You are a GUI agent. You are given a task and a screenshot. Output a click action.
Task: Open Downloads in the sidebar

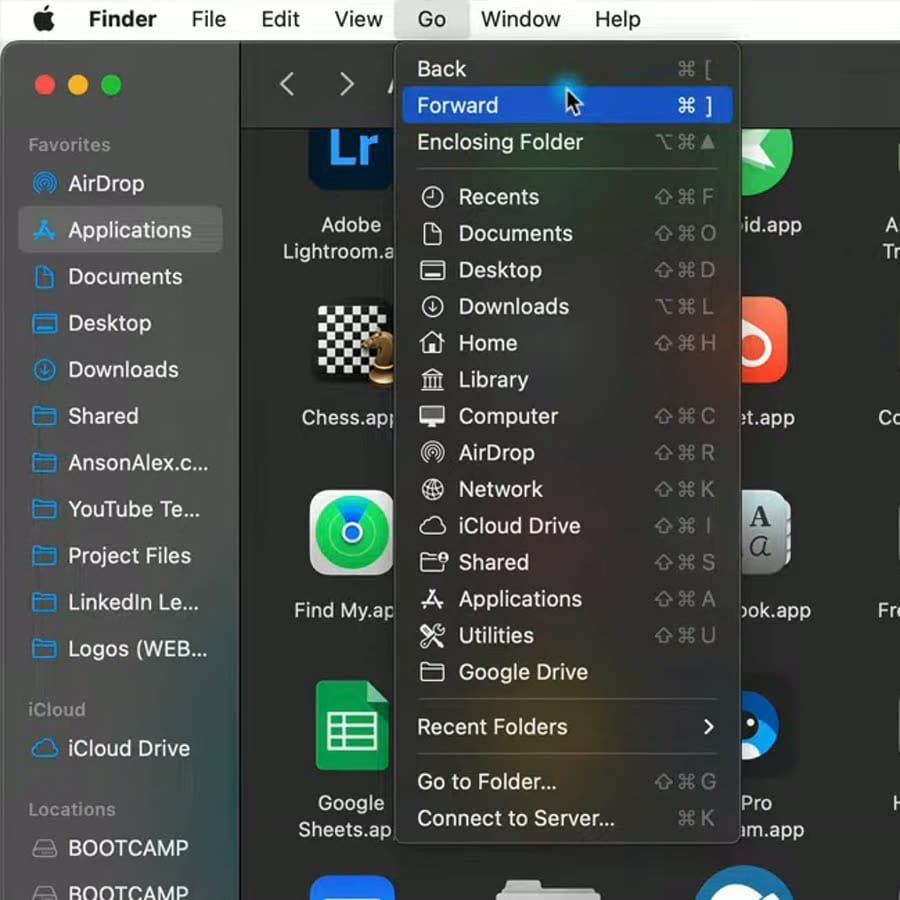pyautogui.click(x=121, y=370)
